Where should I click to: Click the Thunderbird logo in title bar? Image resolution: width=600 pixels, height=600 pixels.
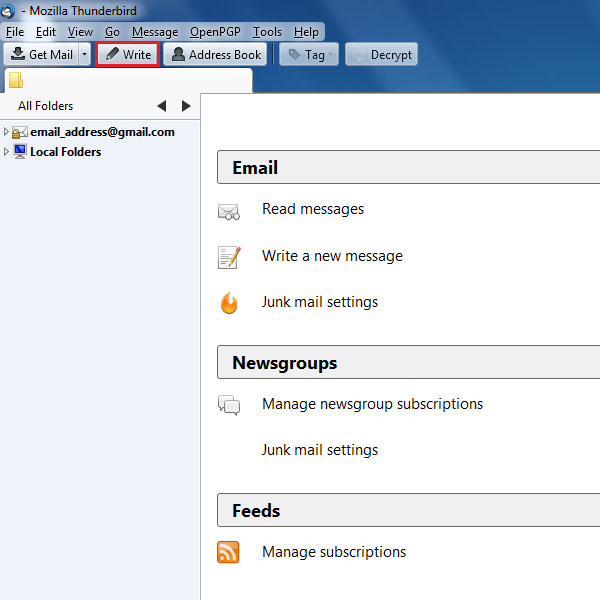[x=8, y=11]
